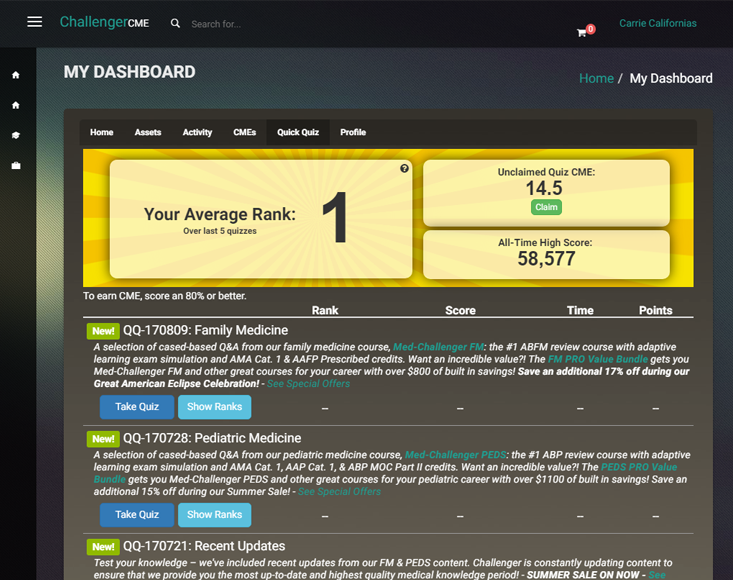
Task: Click the New! badge on Pediatric Medicine
Action: [x=103, y=439]
